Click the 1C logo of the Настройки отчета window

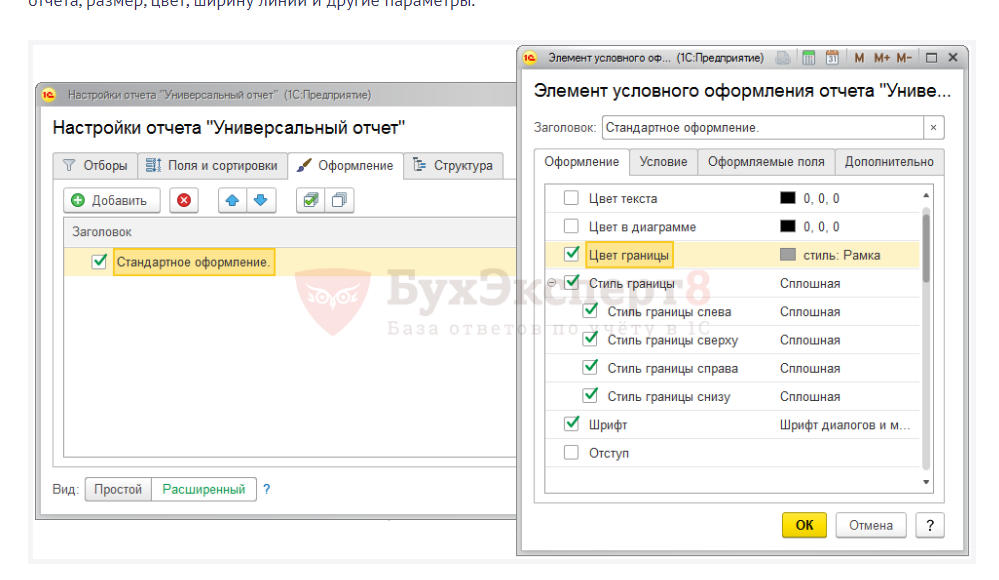pyautogui.click(x=49, y=95)
